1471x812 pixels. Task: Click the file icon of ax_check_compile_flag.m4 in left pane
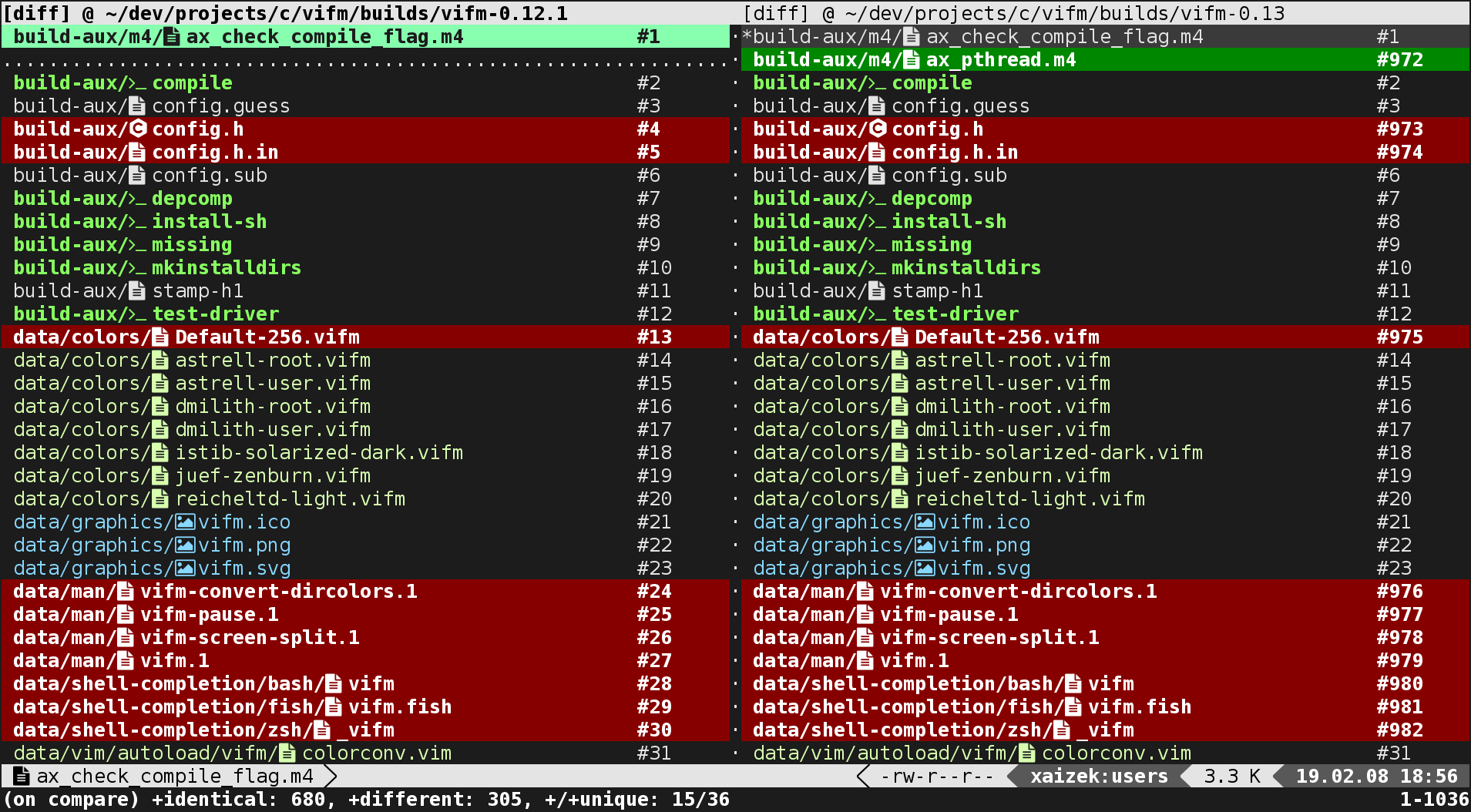pos(172,37)
